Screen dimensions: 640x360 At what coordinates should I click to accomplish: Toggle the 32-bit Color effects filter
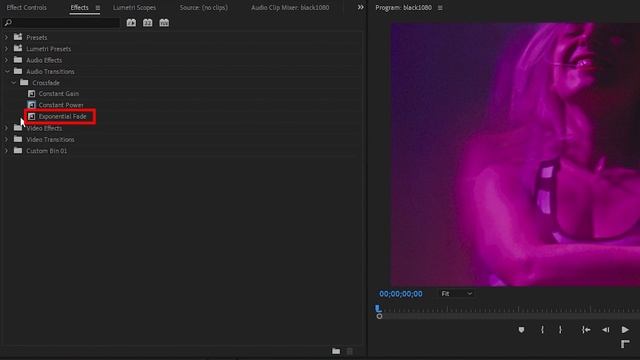(x=147, y=23)
